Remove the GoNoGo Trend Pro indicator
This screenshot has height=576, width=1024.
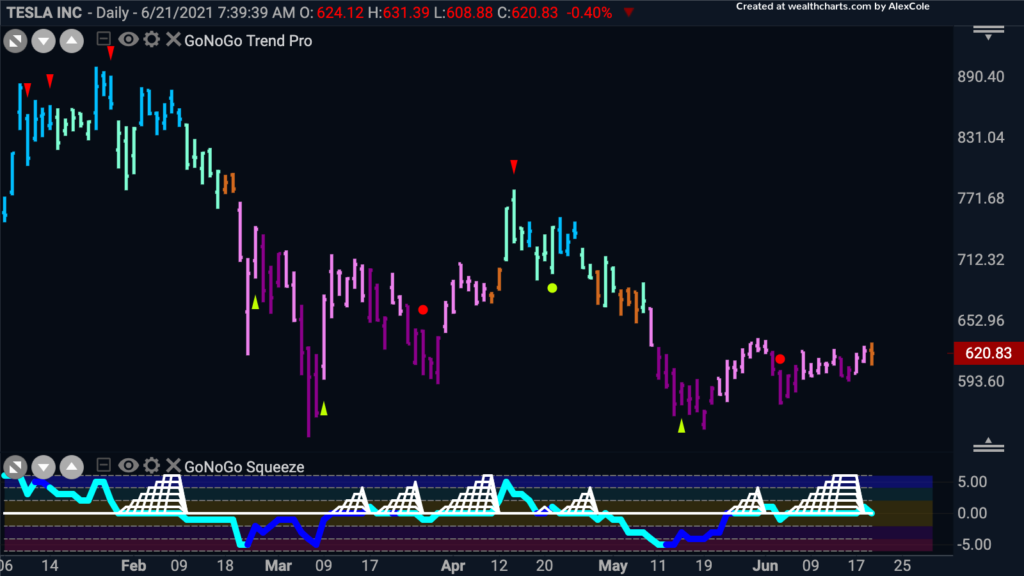pyautogui.click(x=173, y=39)
